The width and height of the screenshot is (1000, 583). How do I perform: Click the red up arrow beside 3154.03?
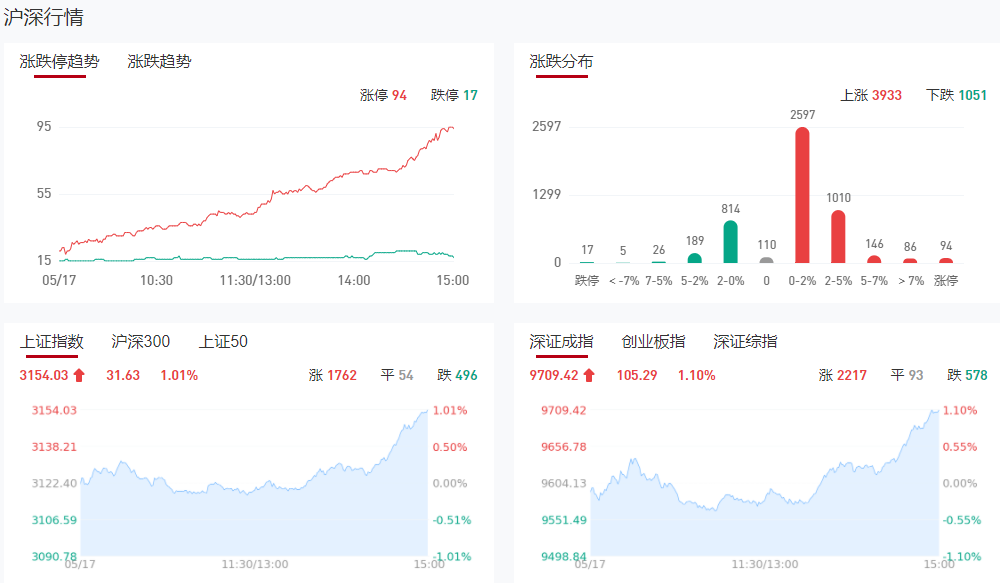click(x=80, y=376)
